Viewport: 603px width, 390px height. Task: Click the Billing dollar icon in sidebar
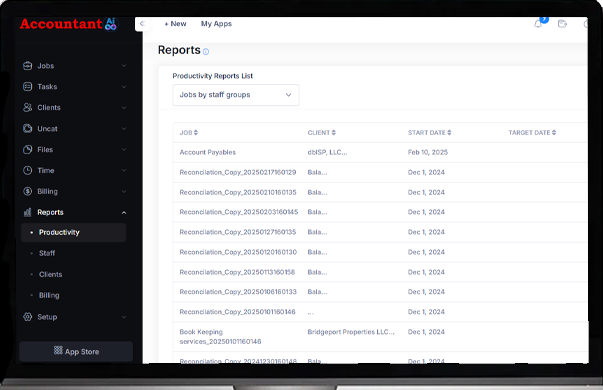click(x=28, y=191)
